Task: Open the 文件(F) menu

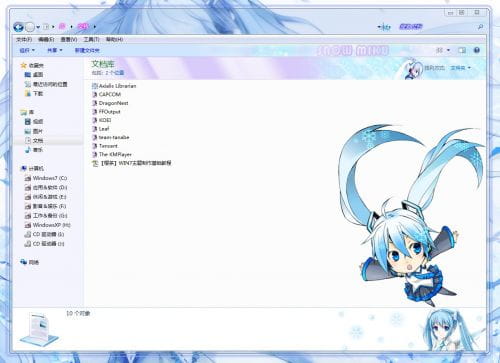Action: point(24,39)
